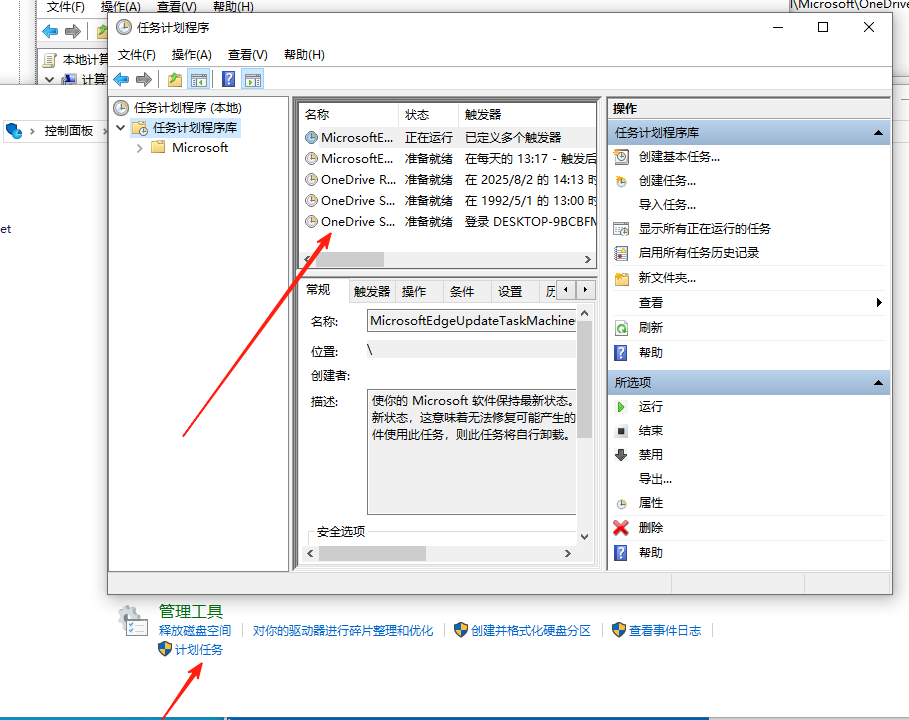Disable the selected task with 禁用

[x=650, y=454]
